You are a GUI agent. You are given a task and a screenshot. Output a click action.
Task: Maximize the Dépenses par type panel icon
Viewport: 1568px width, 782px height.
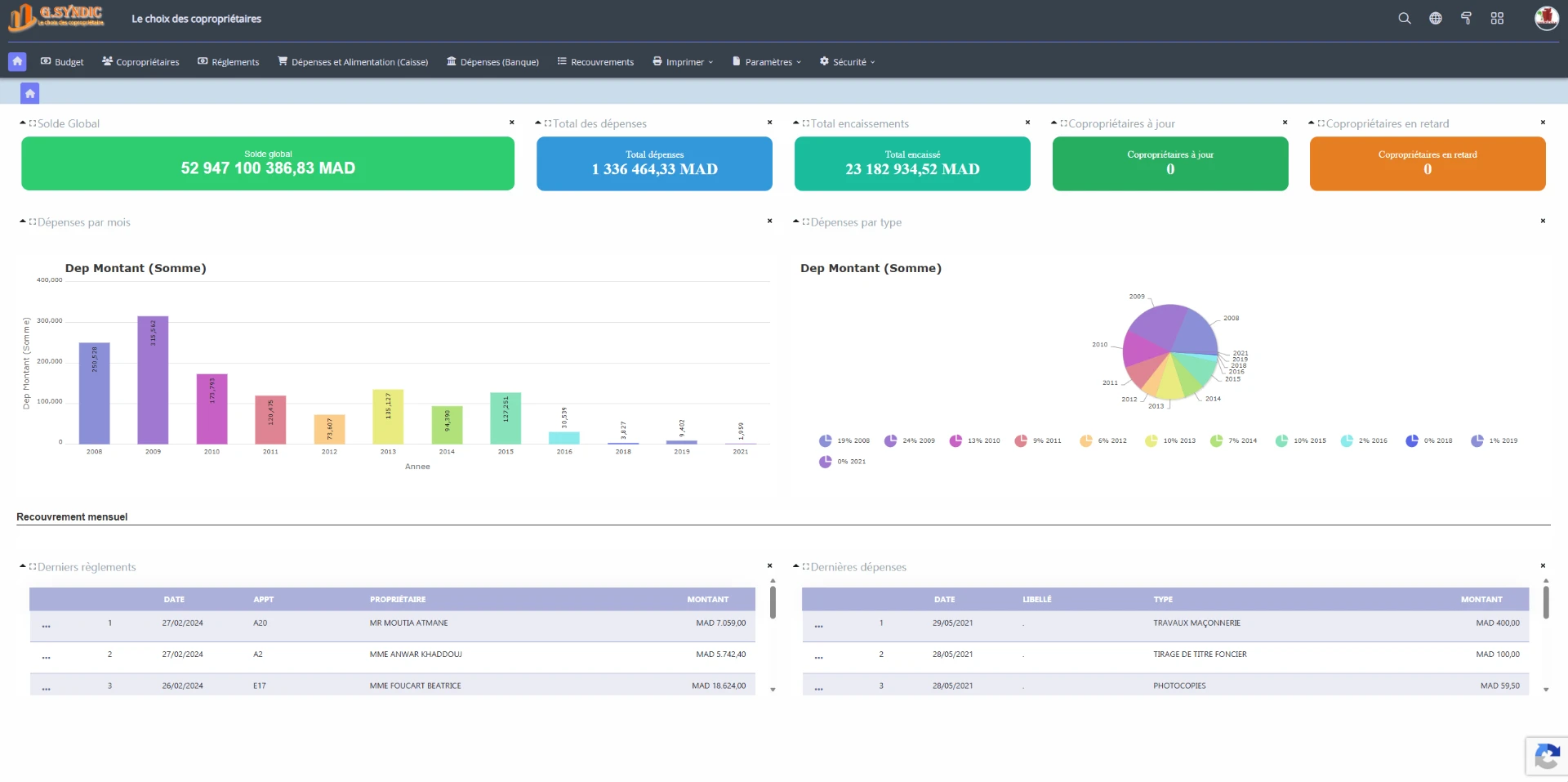coord(806,222)
